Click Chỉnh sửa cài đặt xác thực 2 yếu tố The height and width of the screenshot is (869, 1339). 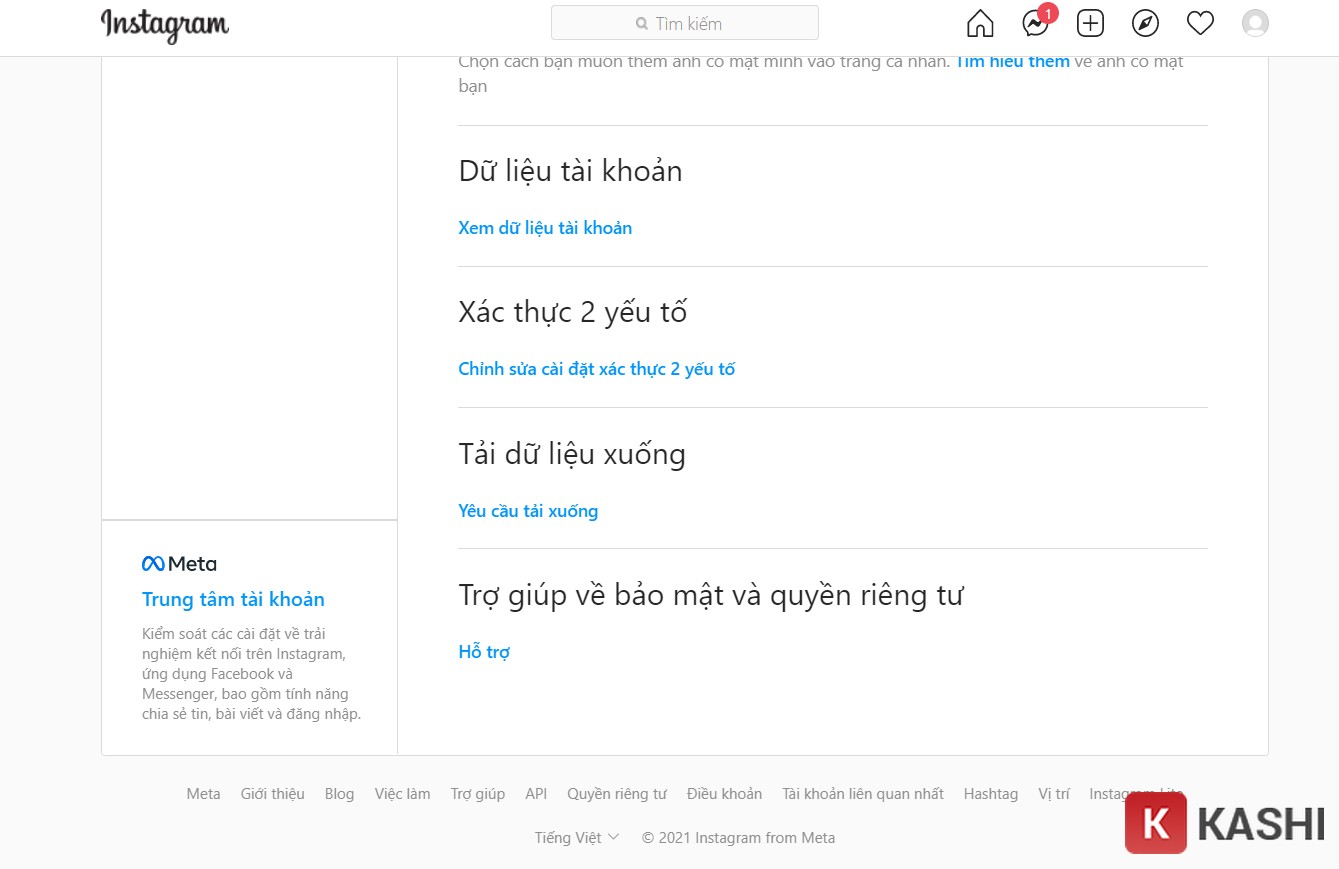point(596,369)
